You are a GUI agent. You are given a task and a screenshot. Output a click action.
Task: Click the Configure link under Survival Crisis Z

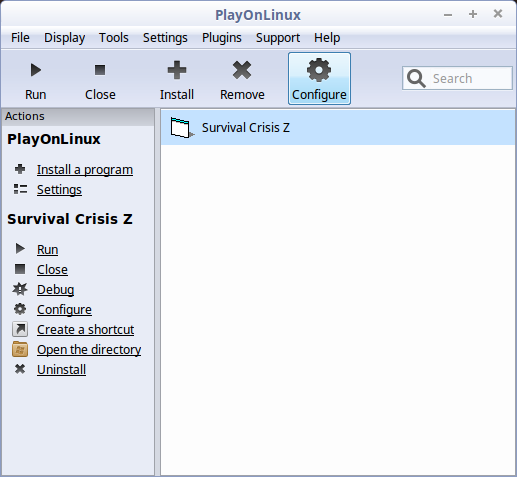pos(64,310)
